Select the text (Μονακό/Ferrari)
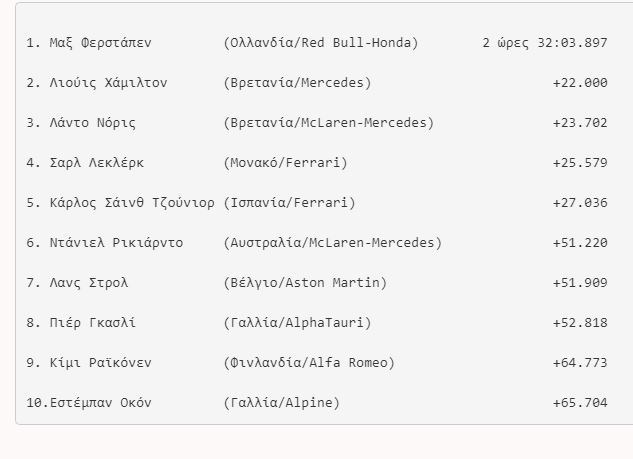This screenshot has height=459, width=633. point(286,163)
